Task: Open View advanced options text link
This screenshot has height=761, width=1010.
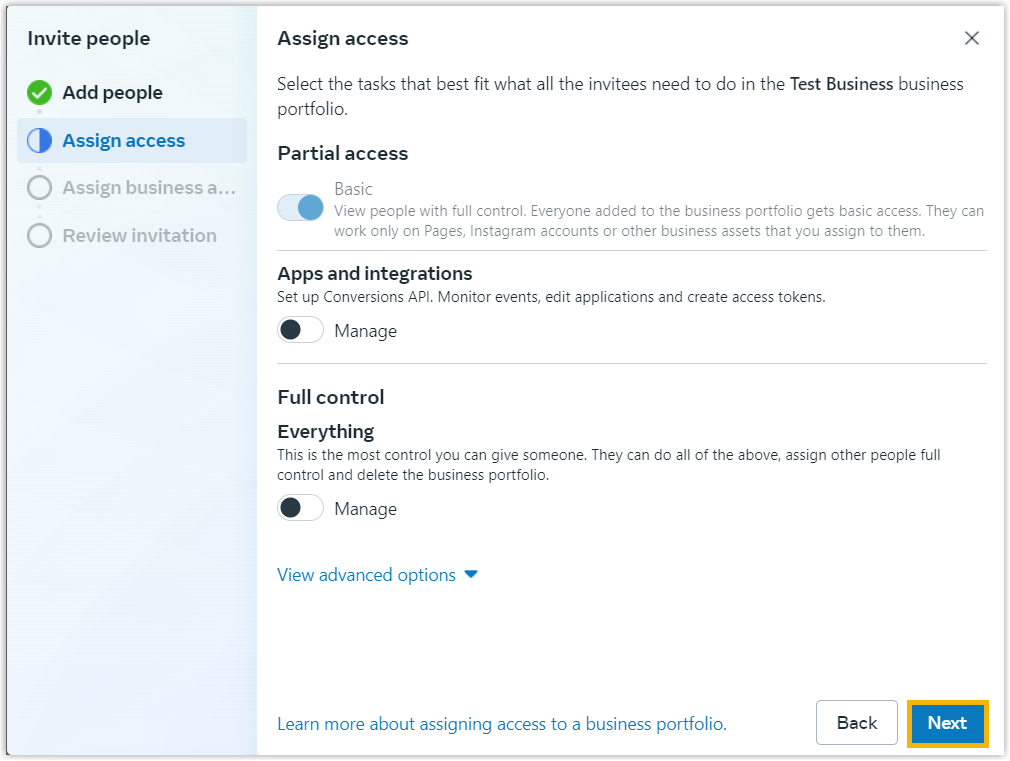Action: (x=366, y=575)
